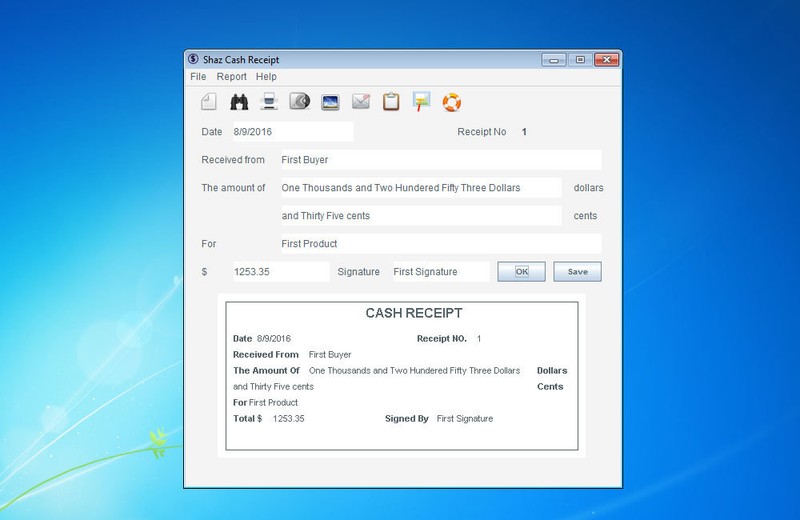800x520 pixels.
Task: Click the new blank receipt page icon
Action: (209, 102)
